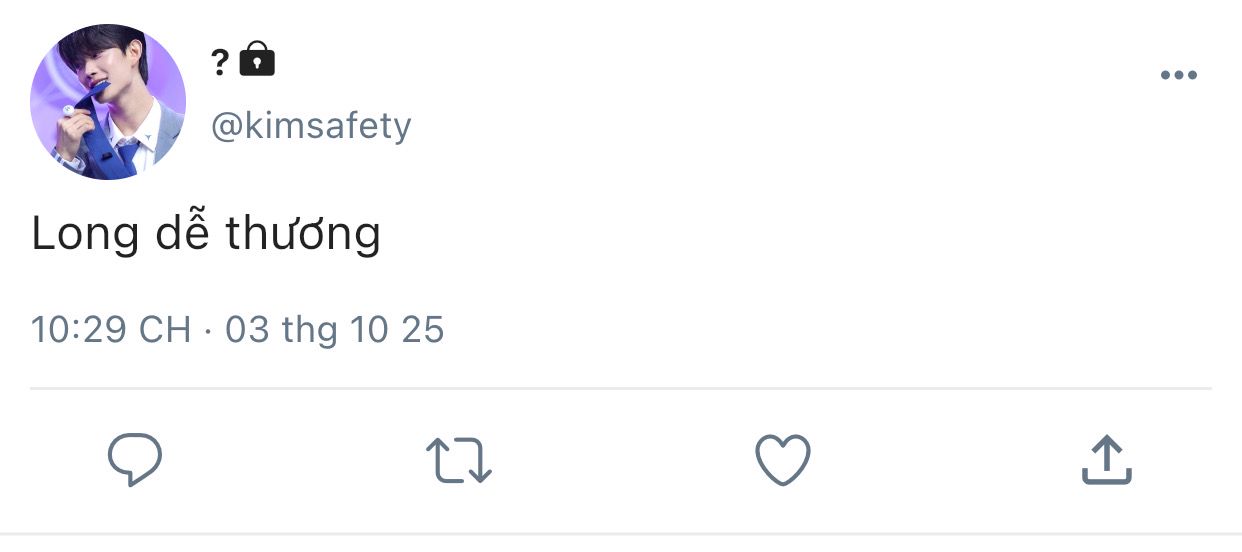
Task: Click the "?" display name
Action: point(220,62)
